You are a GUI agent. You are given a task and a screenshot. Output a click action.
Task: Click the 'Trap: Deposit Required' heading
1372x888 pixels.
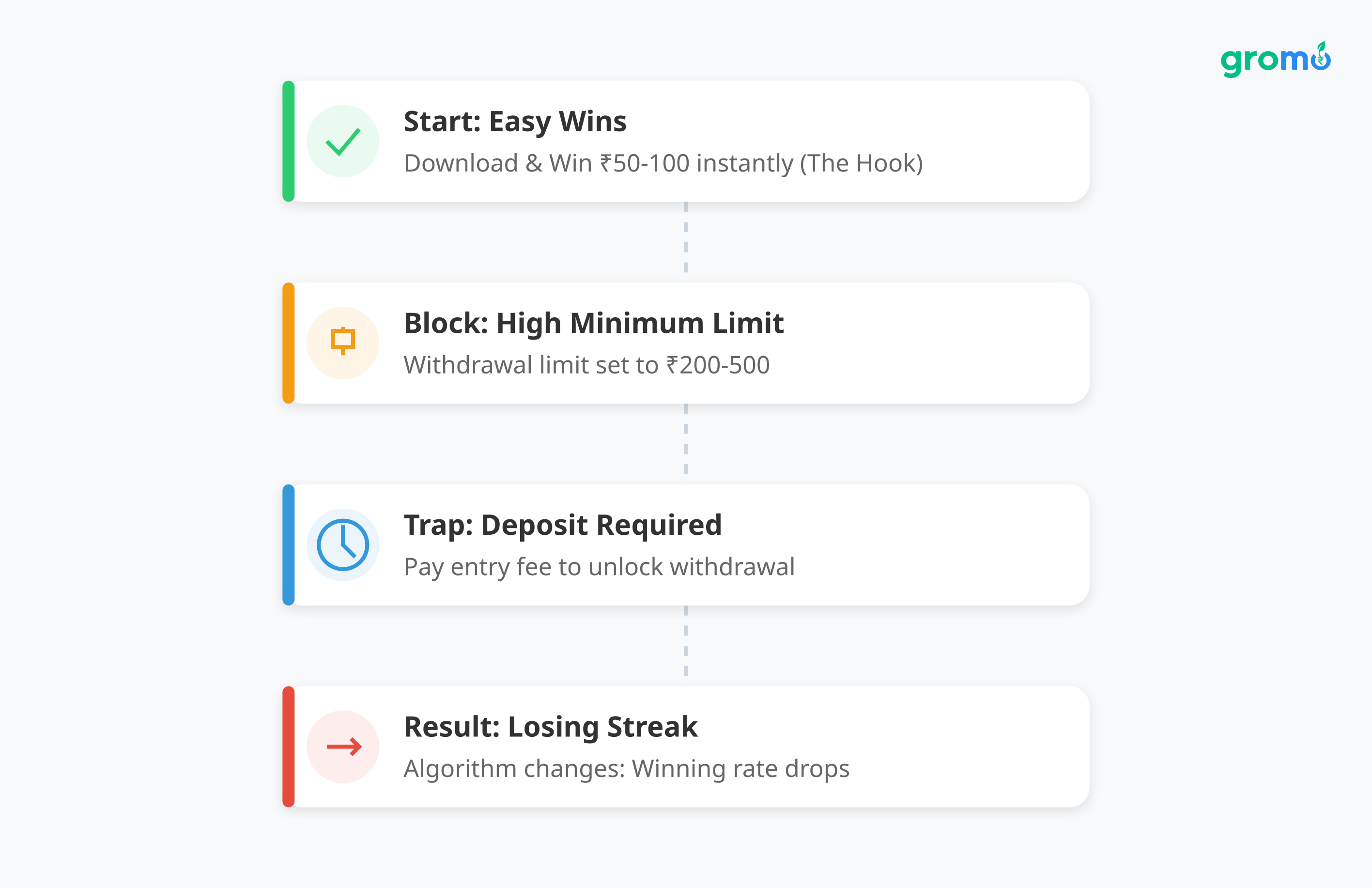pyautogui.click(x=563, y=525)
